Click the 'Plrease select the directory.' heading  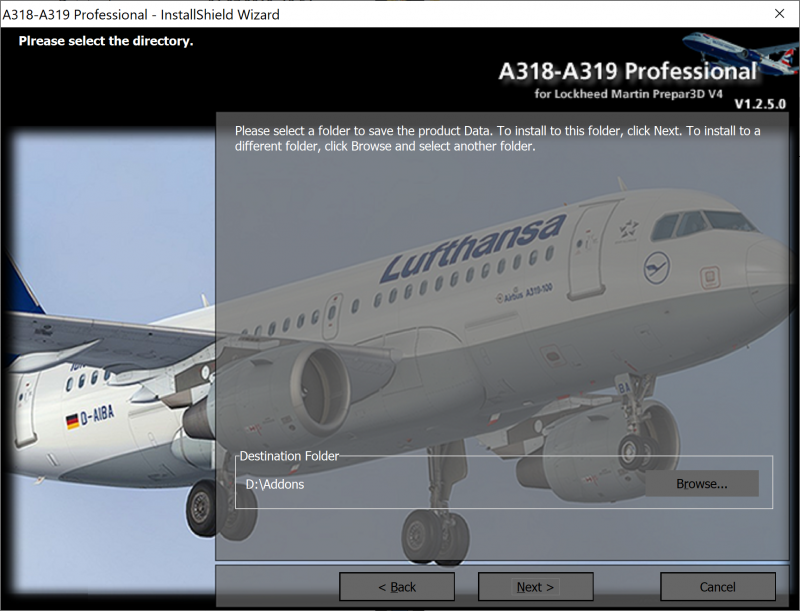[106, 41]
